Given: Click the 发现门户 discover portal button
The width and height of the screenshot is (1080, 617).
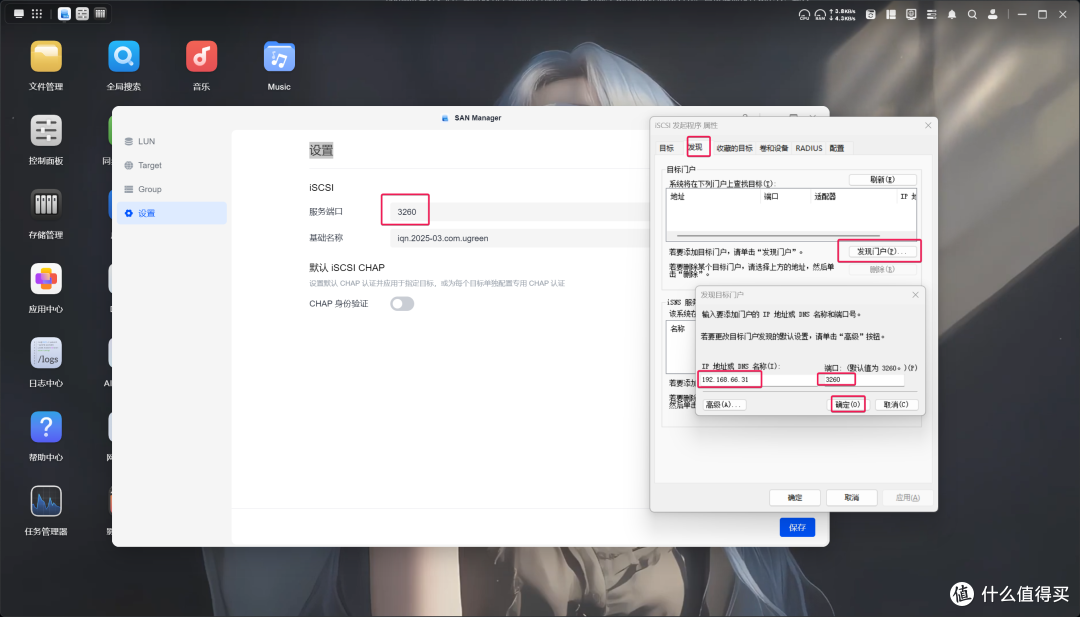Looking at the screenshot, I should (x=881, y=251).
